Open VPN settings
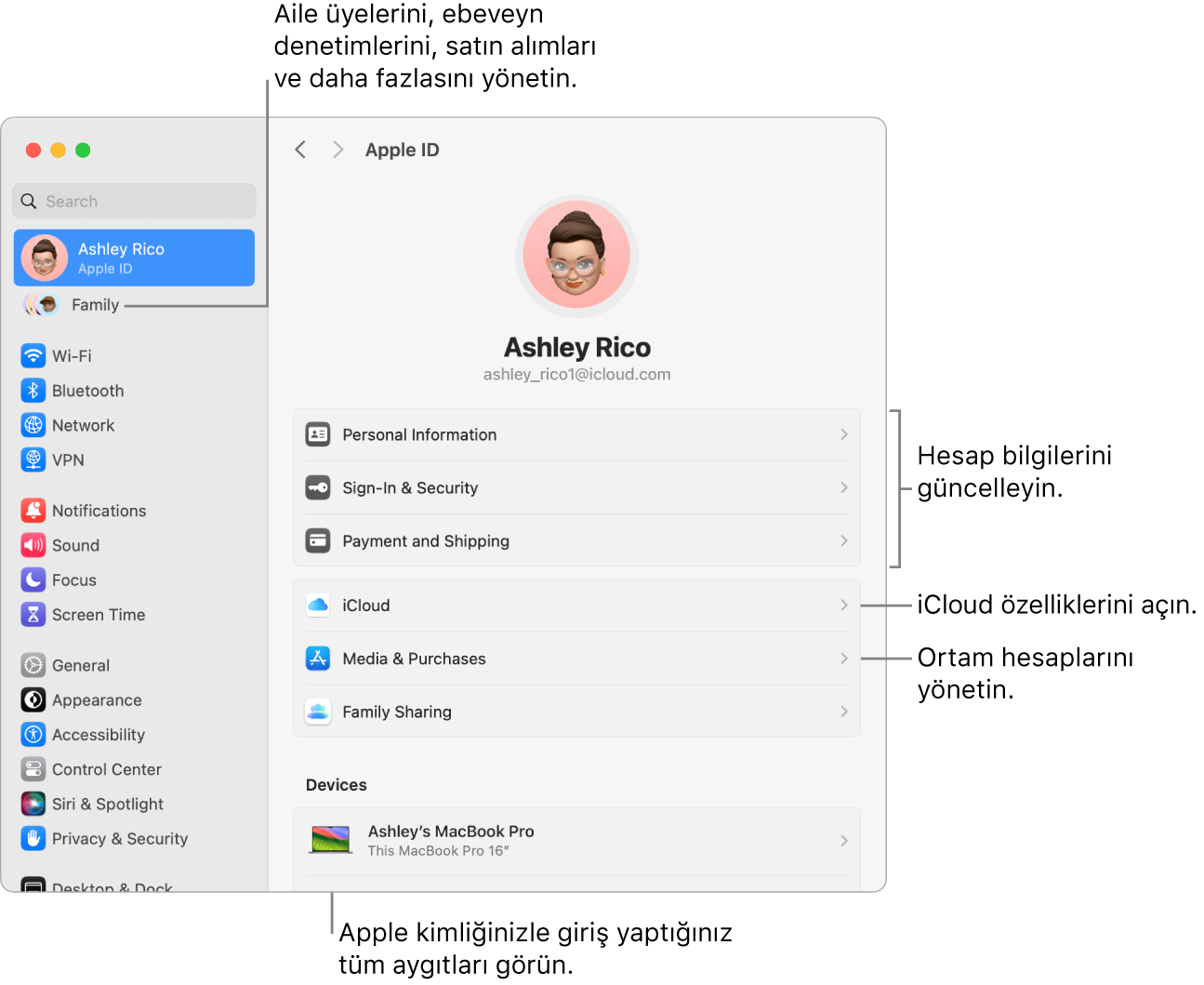The height and width of the screenshot is (985, 1204). [x=33, y=459]
